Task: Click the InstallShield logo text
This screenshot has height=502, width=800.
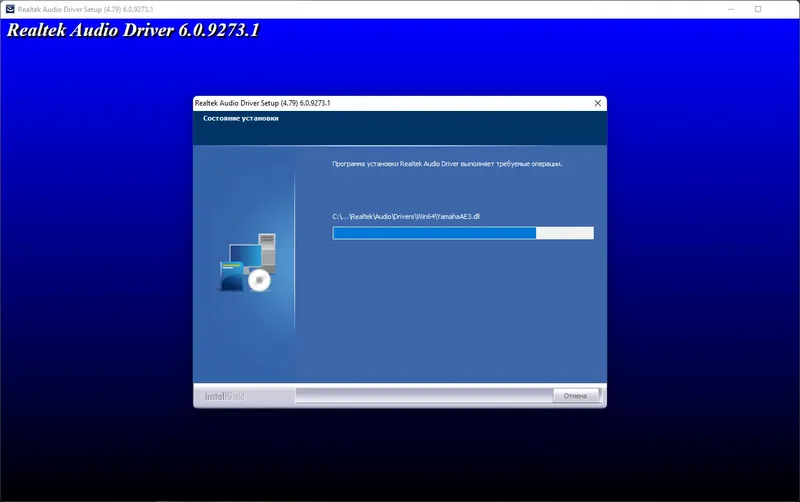Action: [224, 396]
